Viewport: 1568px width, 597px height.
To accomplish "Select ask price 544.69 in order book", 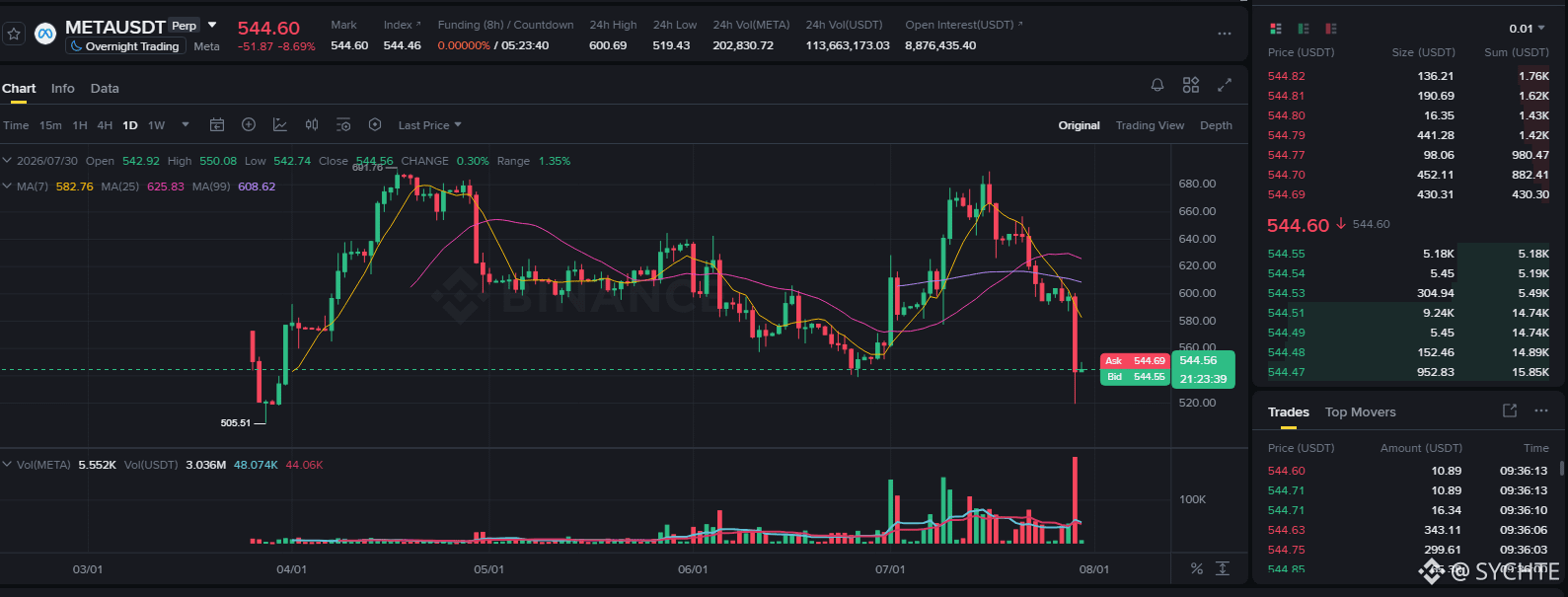I will (1286, 194).
